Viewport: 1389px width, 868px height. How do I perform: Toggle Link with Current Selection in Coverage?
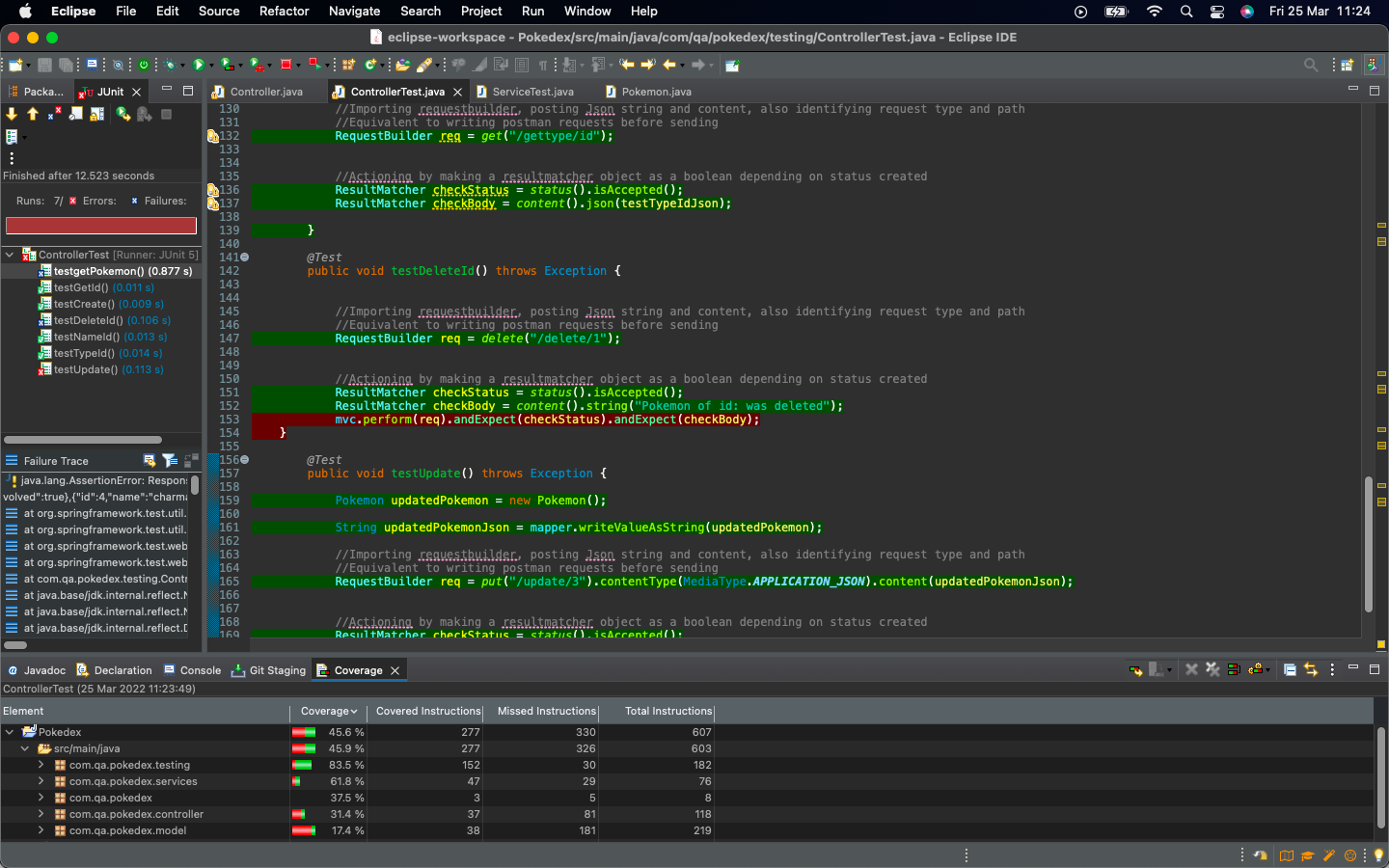click(x=1311, y=669)
